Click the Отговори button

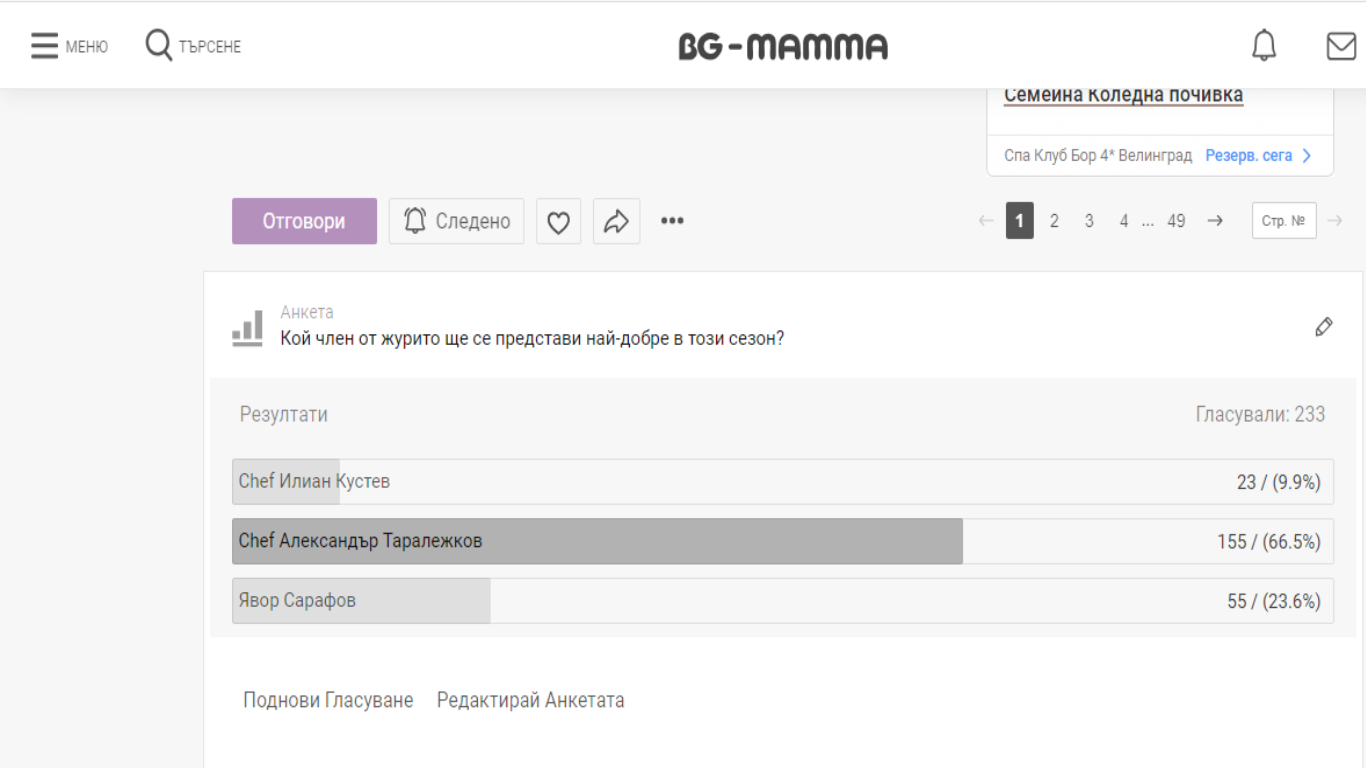304,221
